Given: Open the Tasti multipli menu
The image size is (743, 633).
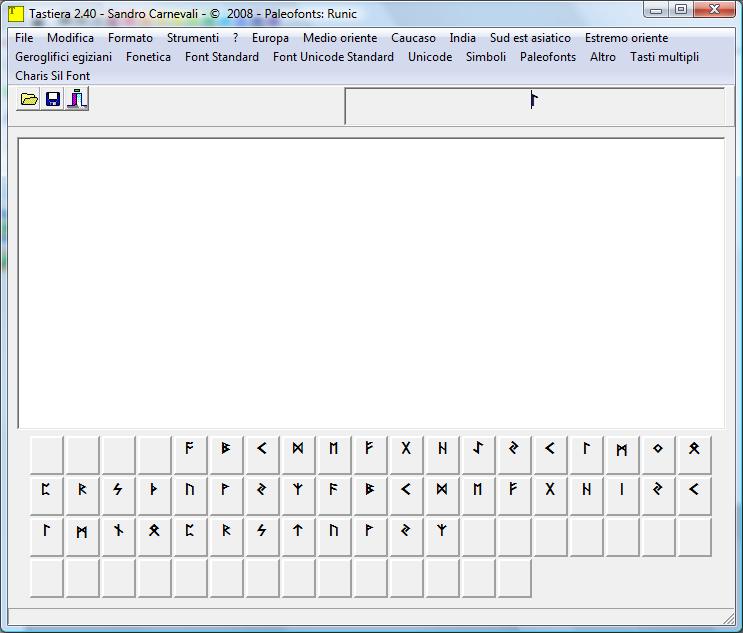Looking at the screenshot, I should pos(664,57).
